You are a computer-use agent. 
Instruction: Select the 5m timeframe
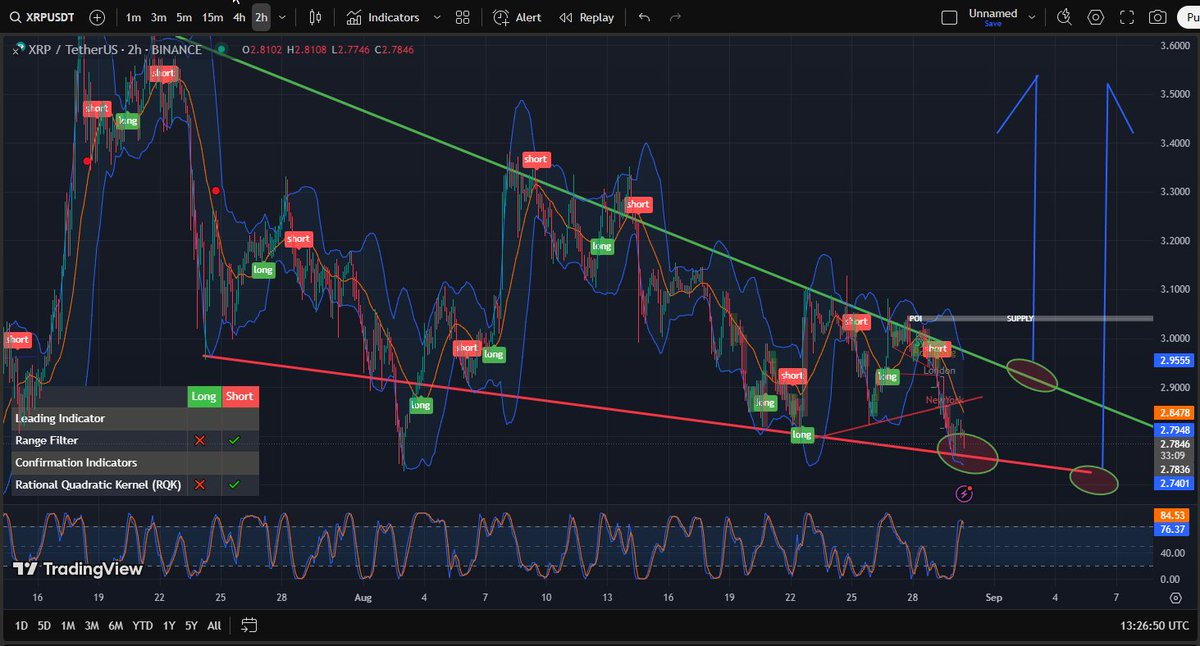click(x=184, y=17)
